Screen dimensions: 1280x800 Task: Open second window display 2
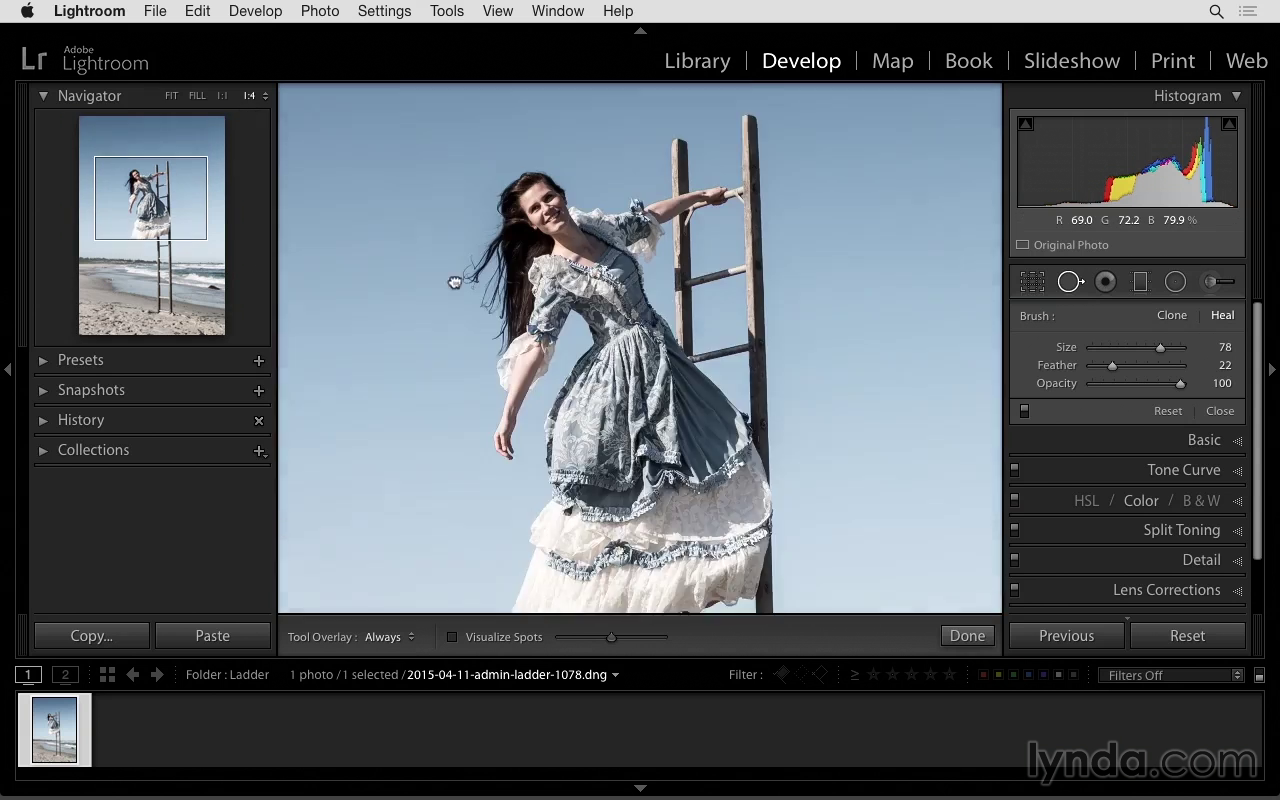coord(65,675)
